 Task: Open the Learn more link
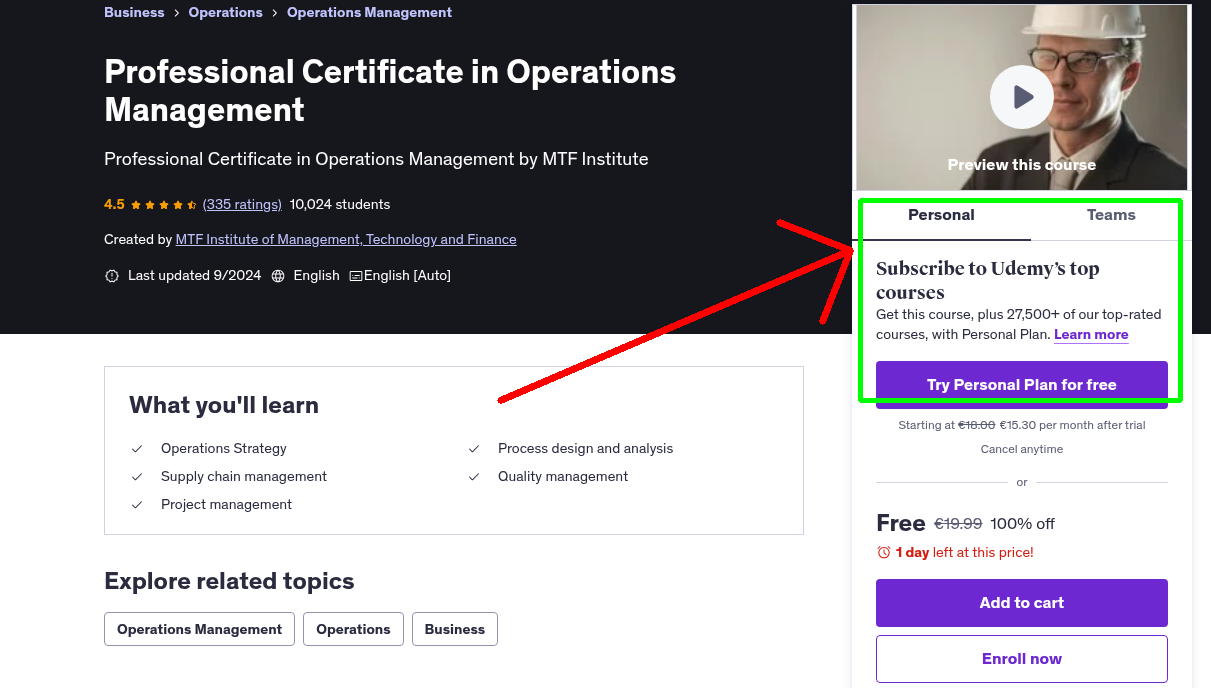coord(1091,334)
